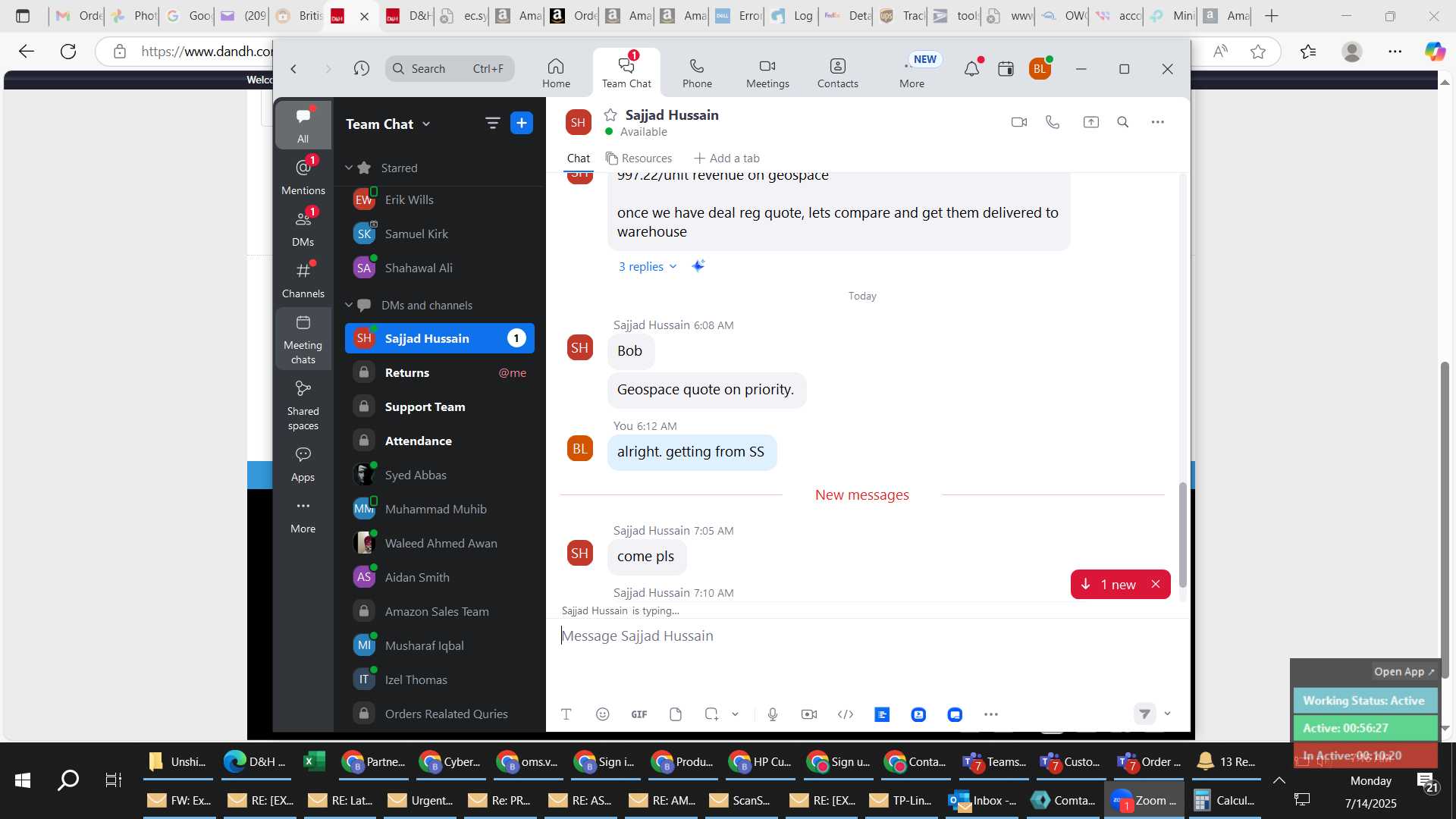Refresh the browser page
This screenshot has width=1456, height=819.
coord(68,52)
